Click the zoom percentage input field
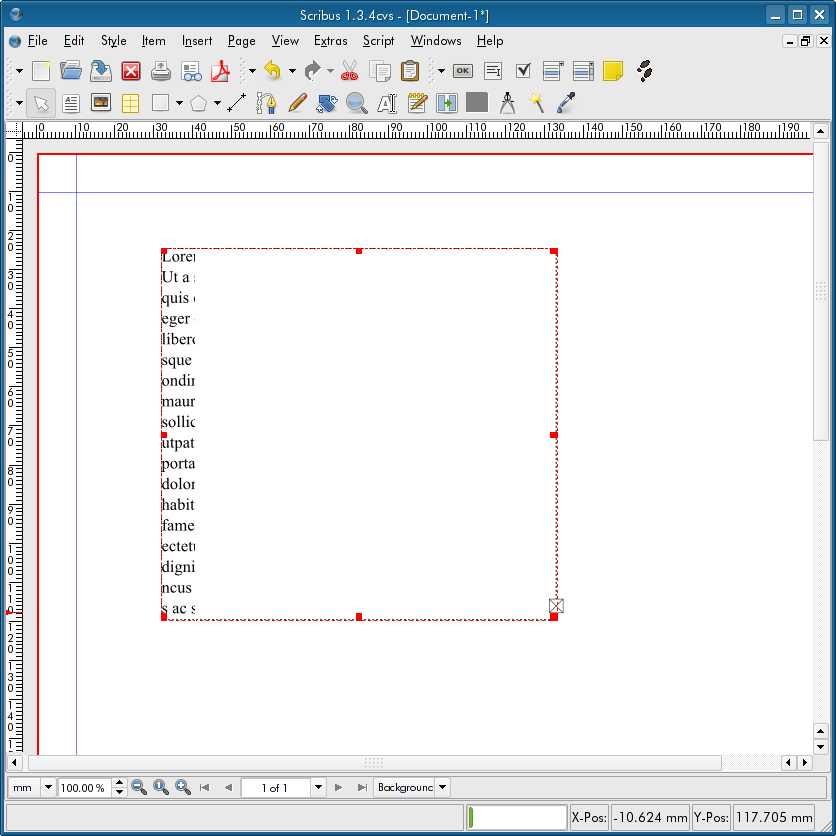This screenshot has width=836, height=836. coord(84,788)
